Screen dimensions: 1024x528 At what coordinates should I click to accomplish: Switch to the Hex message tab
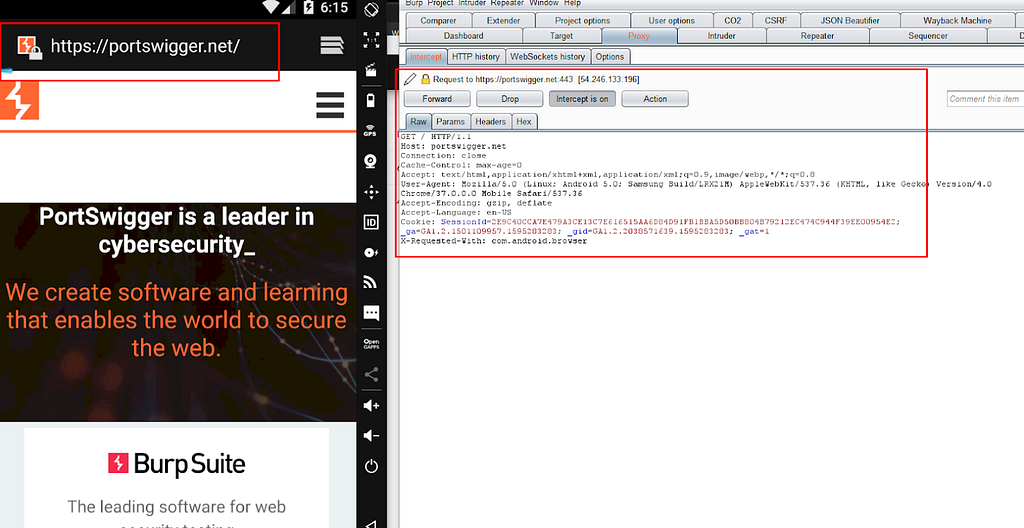[524, 122]
